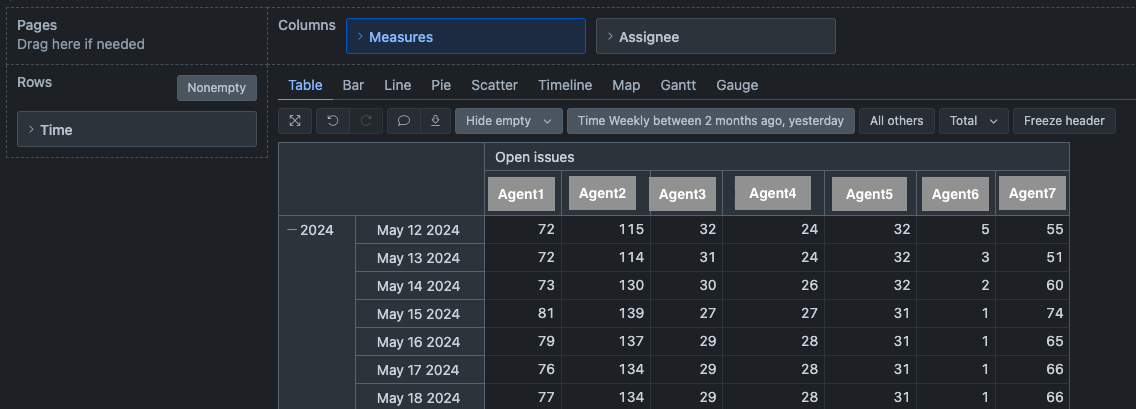Collapse the 2024 year row
Image resolution: width=1136 pixels, height=409 pixels.
tap(292, 230)
